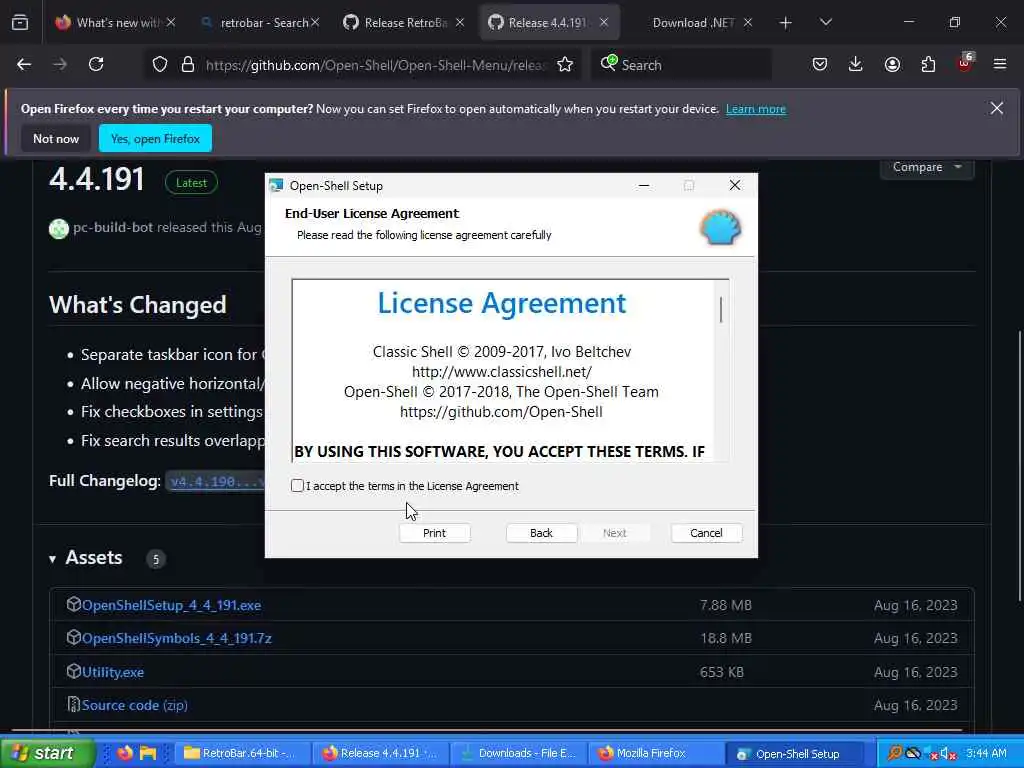
Task: Download Utility.exe asset
Action: [112, 672]
